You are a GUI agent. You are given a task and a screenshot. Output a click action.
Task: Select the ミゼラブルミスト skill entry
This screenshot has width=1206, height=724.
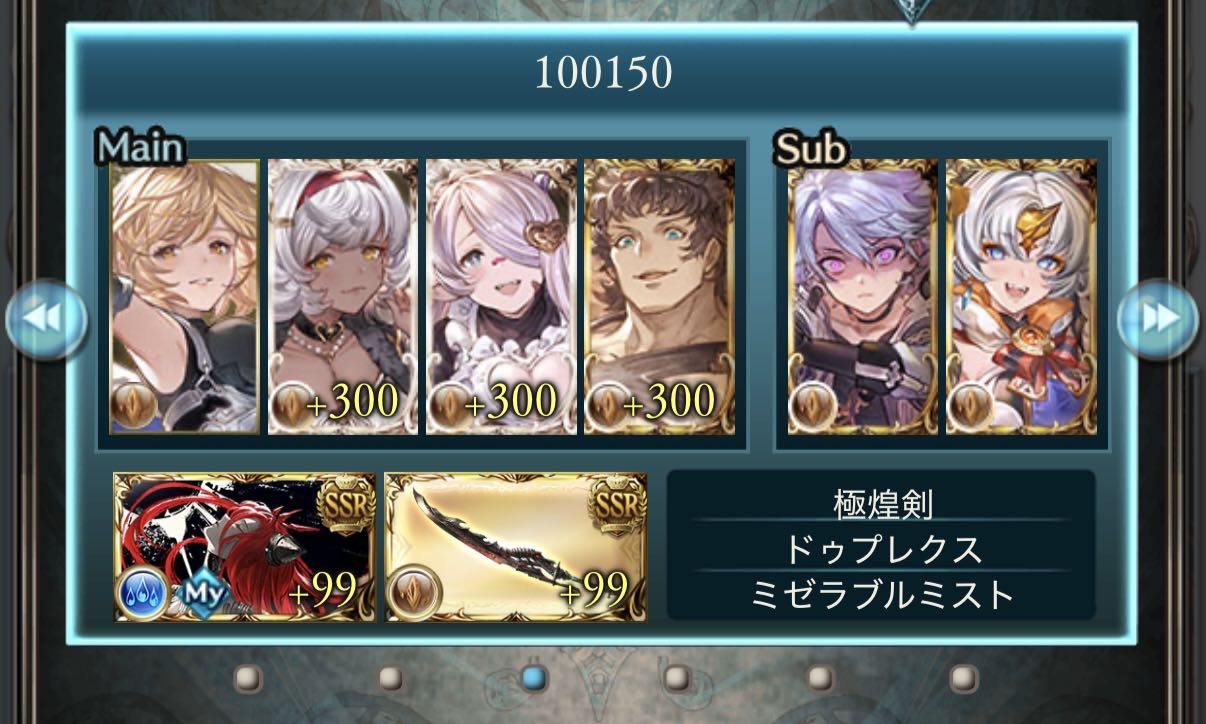tap(882, 595)
